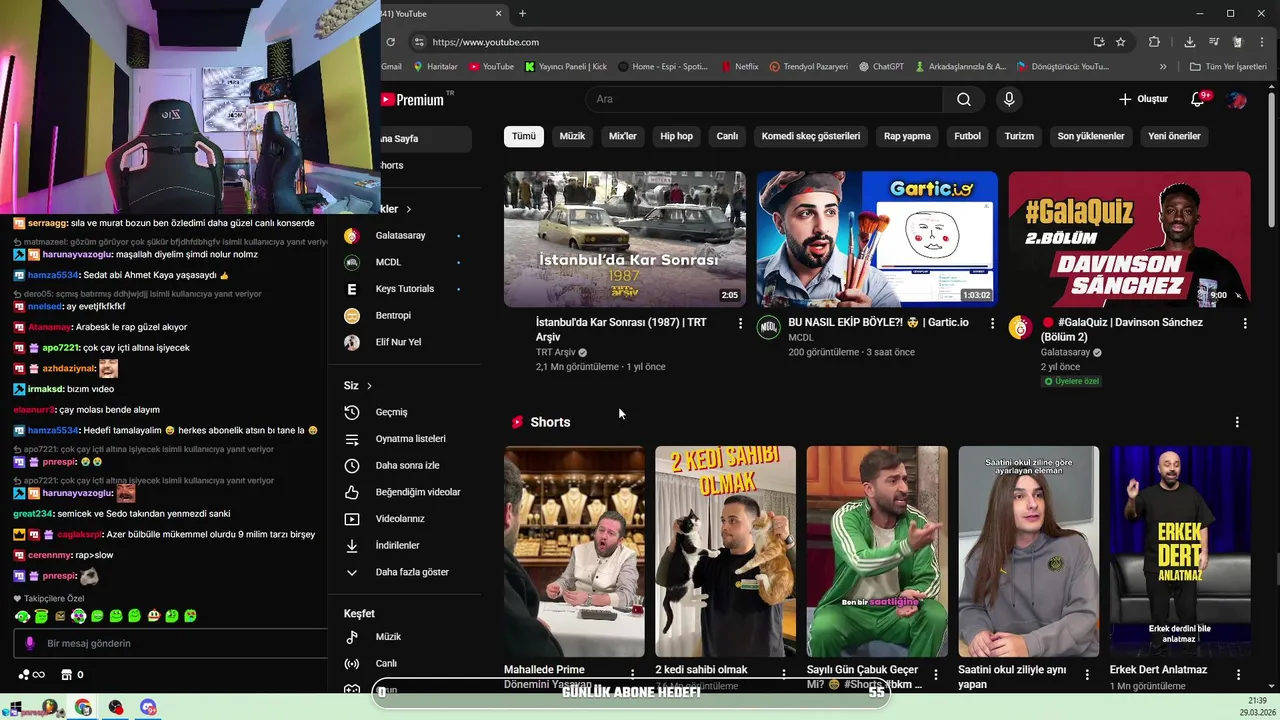Open Chrome extensions puzzle icon
Screen dimensions: 1280x720
(1154, 42)
